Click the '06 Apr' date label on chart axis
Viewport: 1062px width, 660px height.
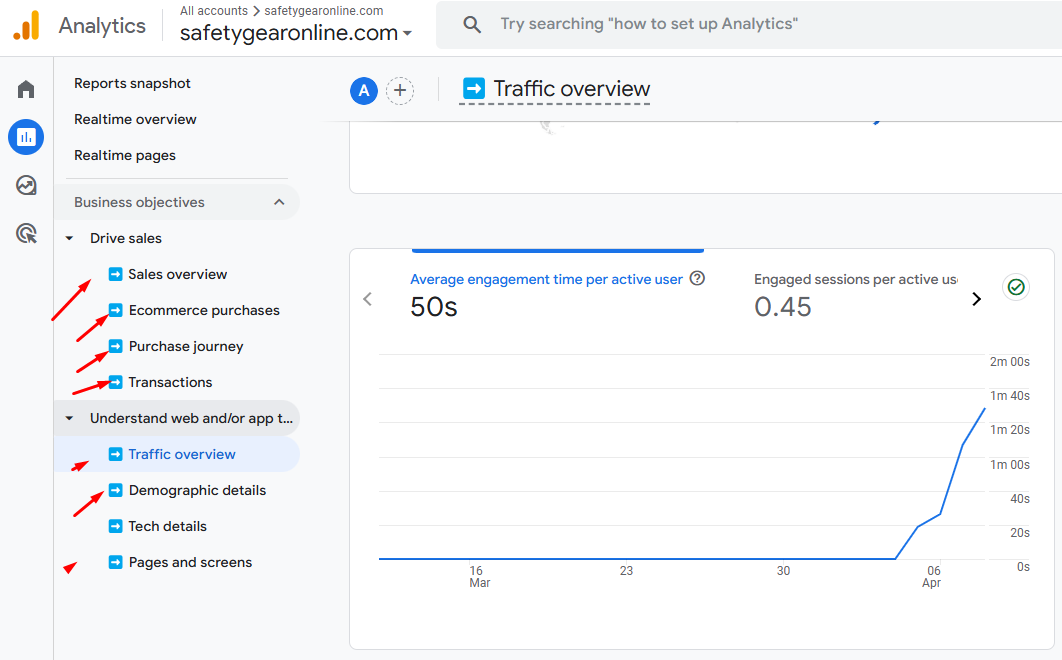coord(932,577)
